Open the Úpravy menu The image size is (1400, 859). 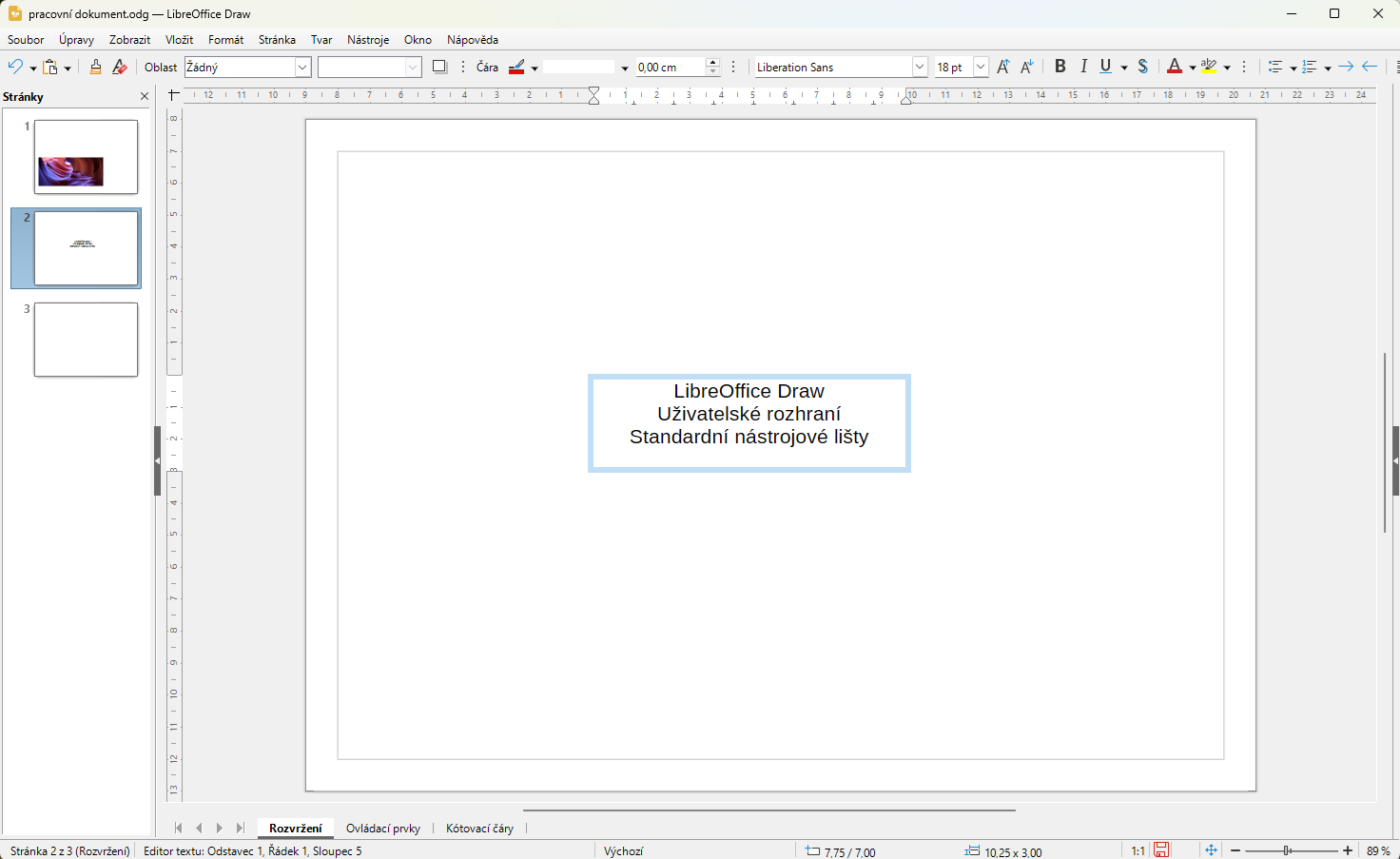[76, 40]
